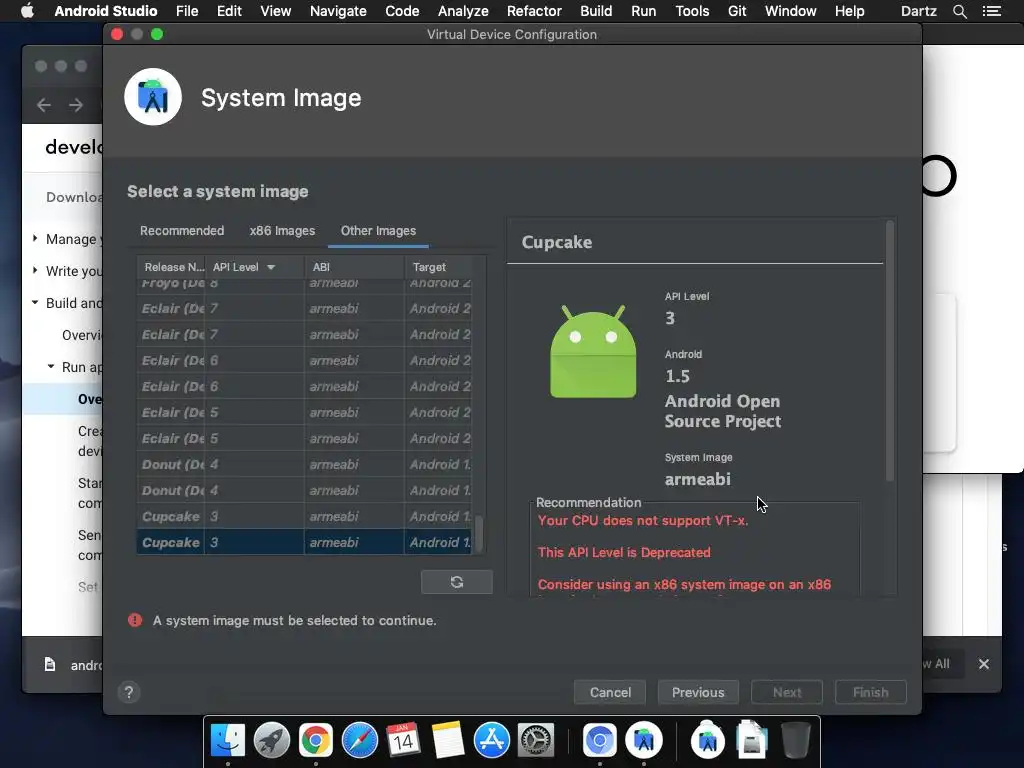Viewport: 1024px width, 768px height.
Task: Click the red error icon beside warning message
Action: coord(135,620)
